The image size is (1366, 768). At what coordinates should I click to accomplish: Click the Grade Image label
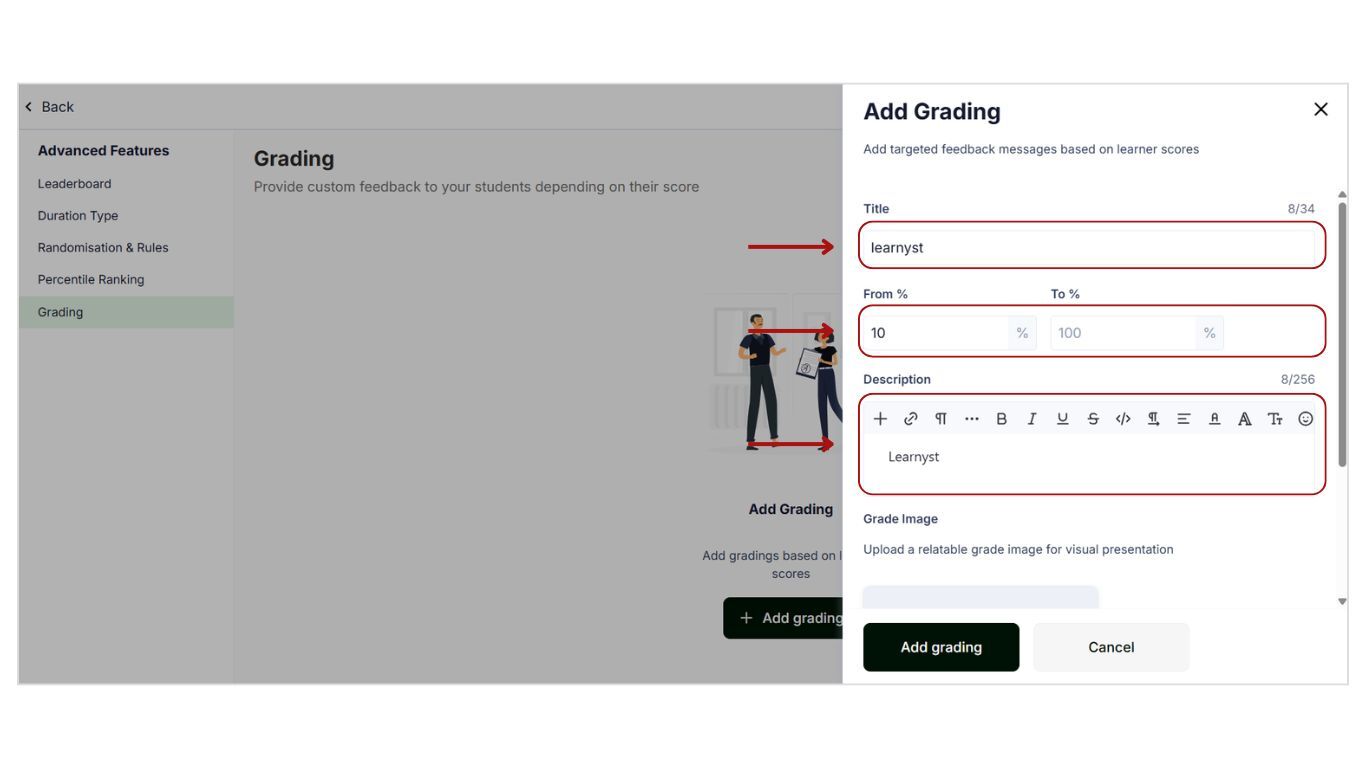(901, 519)
